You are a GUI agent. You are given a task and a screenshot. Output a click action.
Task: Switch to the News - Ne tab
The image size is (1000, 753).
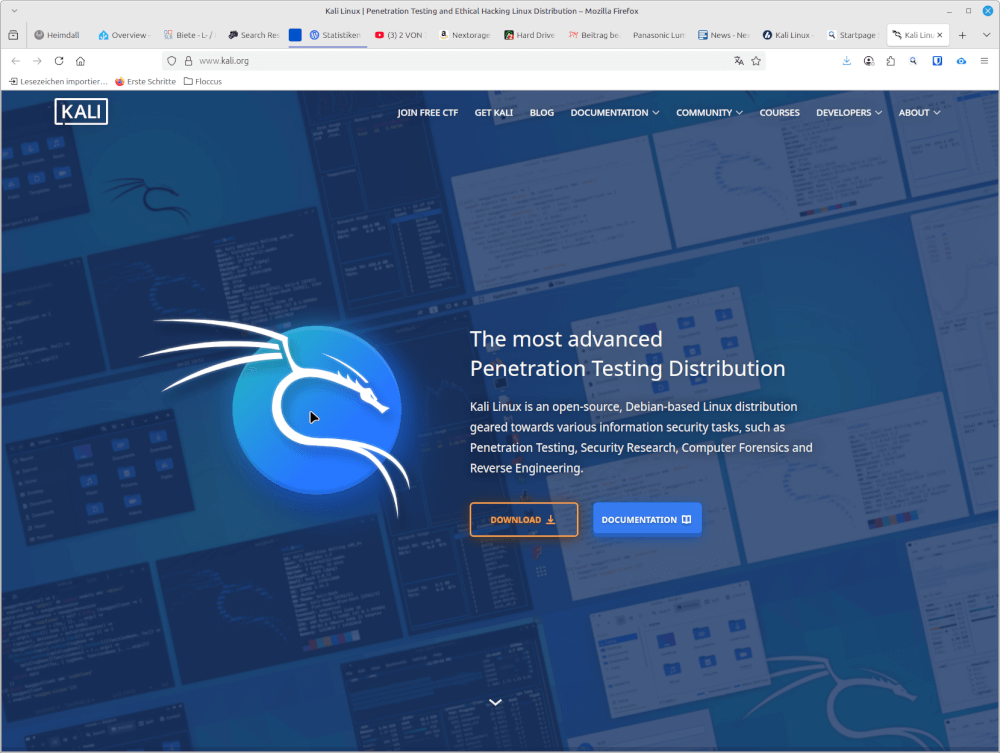[x=724, y=35]
